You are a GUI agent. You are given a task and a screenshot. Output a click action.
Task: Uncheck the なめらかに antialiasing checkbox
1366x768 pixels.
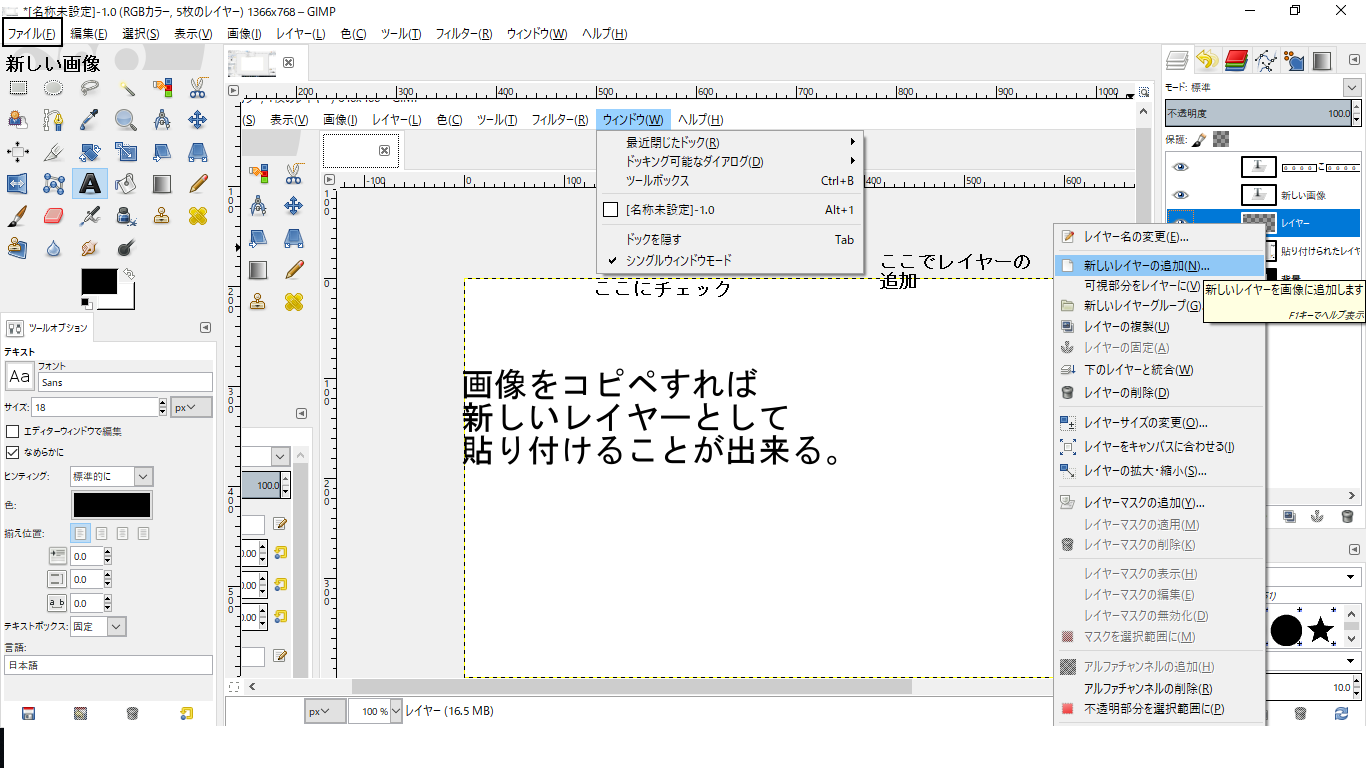coord(13,452)
